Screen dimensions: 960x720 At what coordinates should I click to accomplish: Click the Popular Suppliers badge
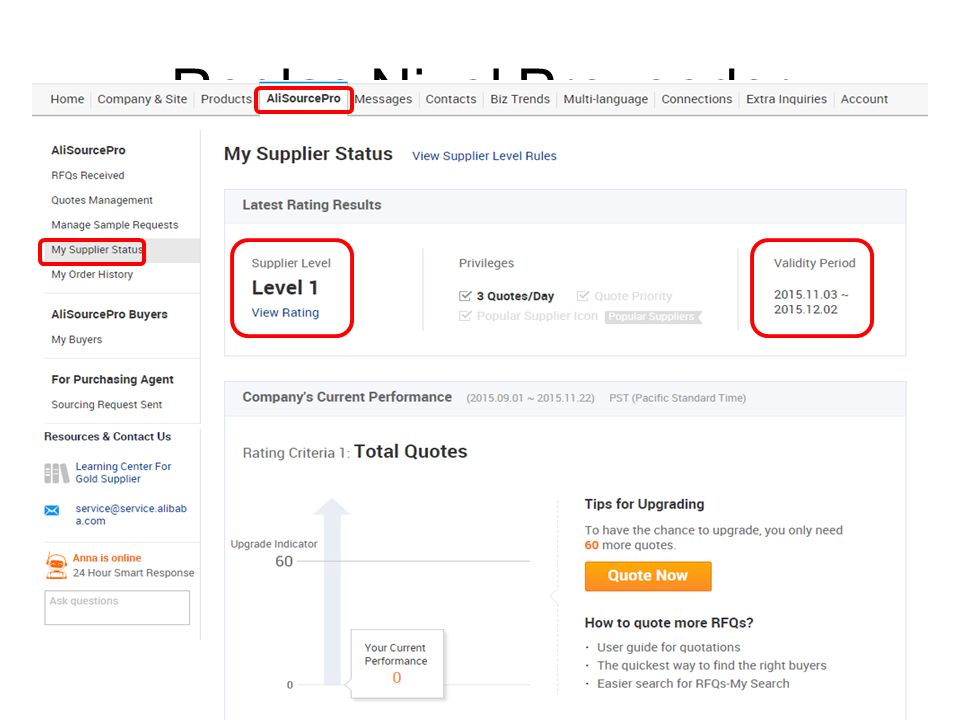pos(653,317)
